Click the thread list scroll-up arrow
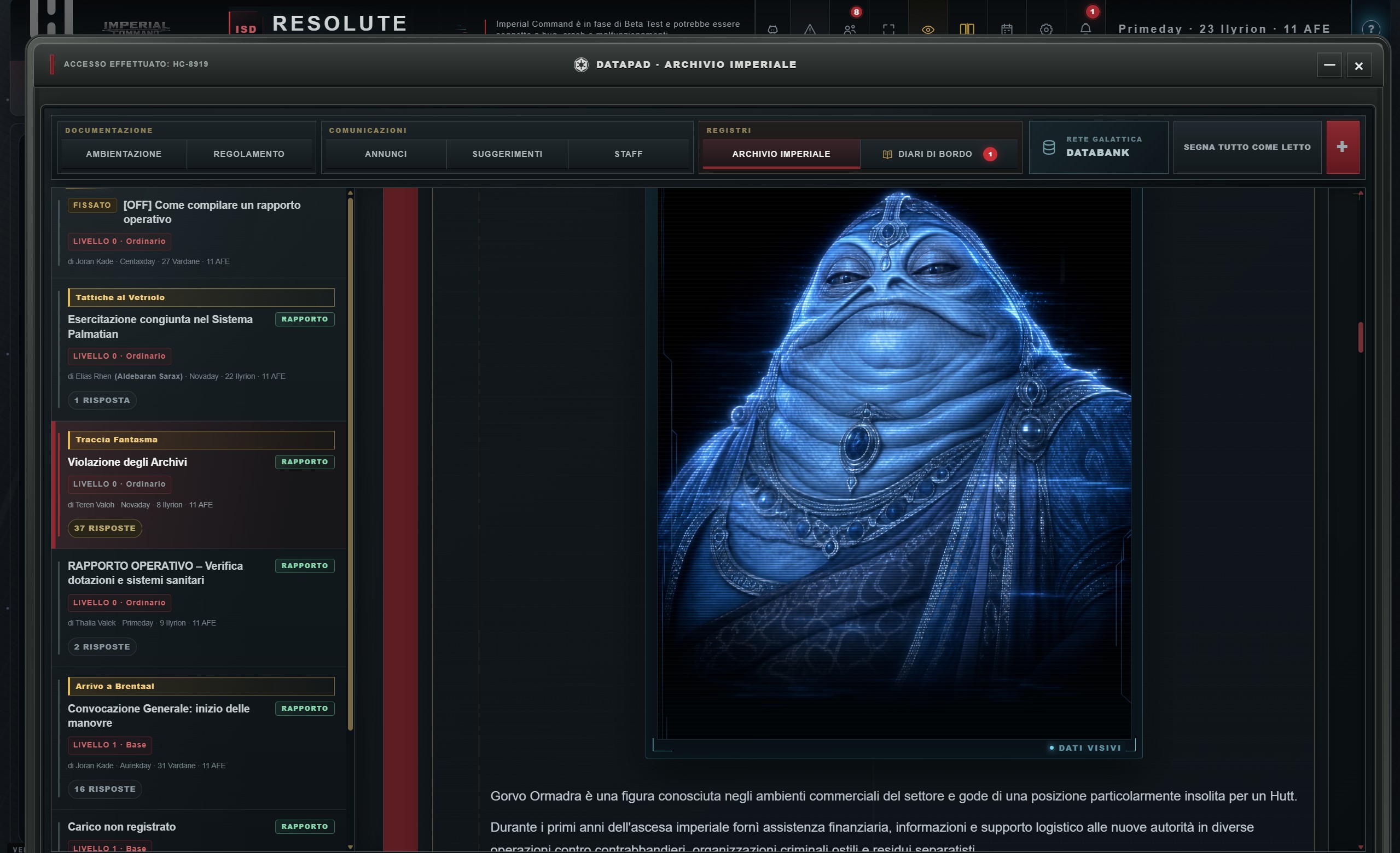The width and height of the screenshot is (1400, 853). pos(351,193)
